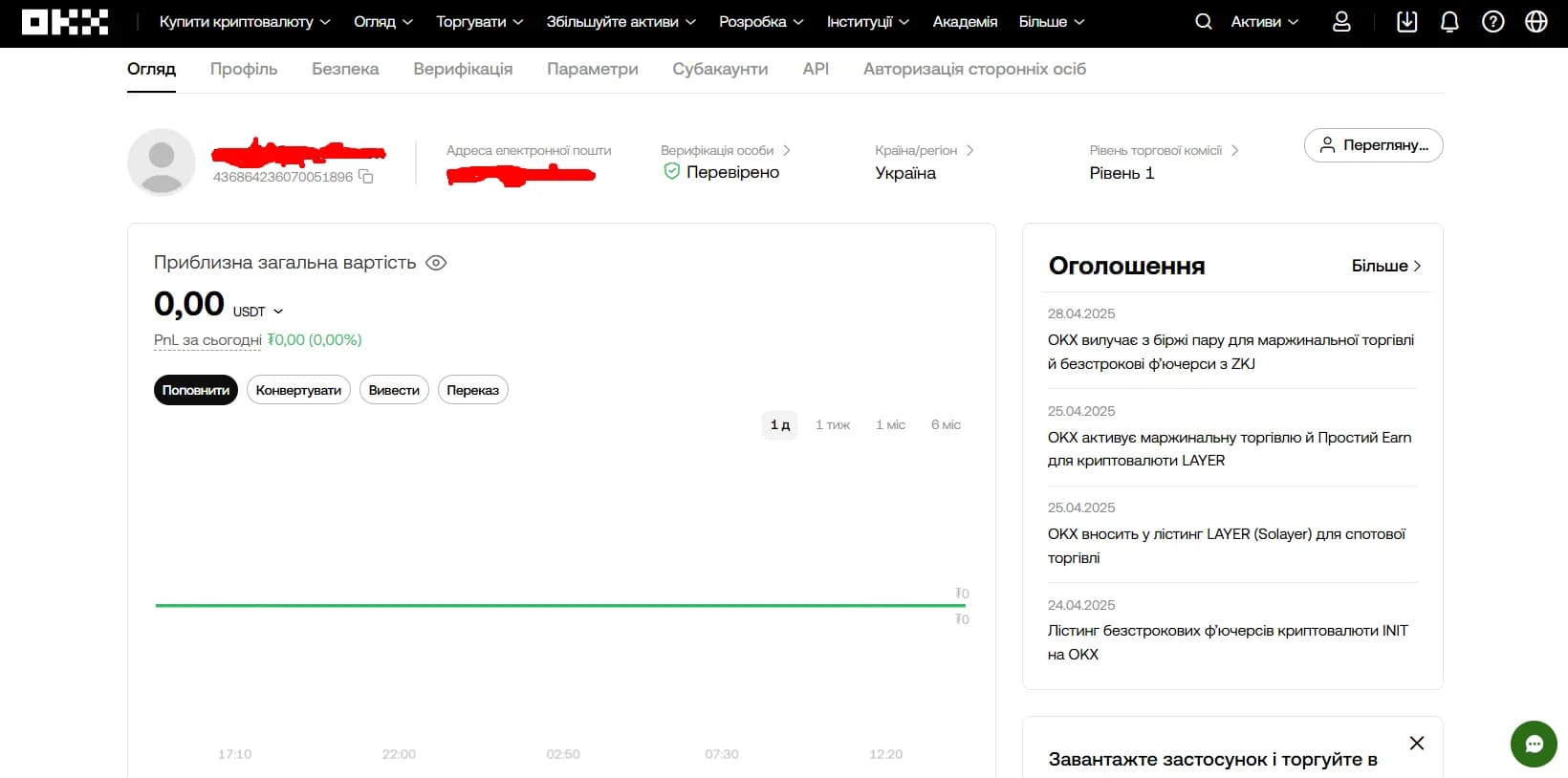The width and height of the screenshot is (1568, 778).
Task: Switch to the API tab
Action: click(816, 69)
